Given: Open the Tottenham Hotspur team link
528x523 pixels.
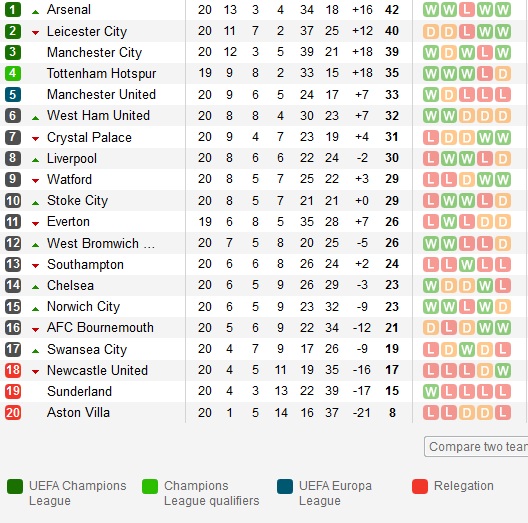Looking at the screenshot, I should (x=101, y=73).
